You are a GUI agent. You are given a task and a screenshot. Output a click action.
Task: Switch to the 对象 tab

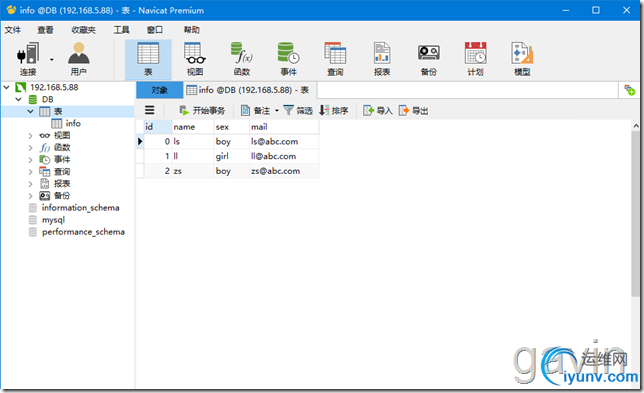159,90
